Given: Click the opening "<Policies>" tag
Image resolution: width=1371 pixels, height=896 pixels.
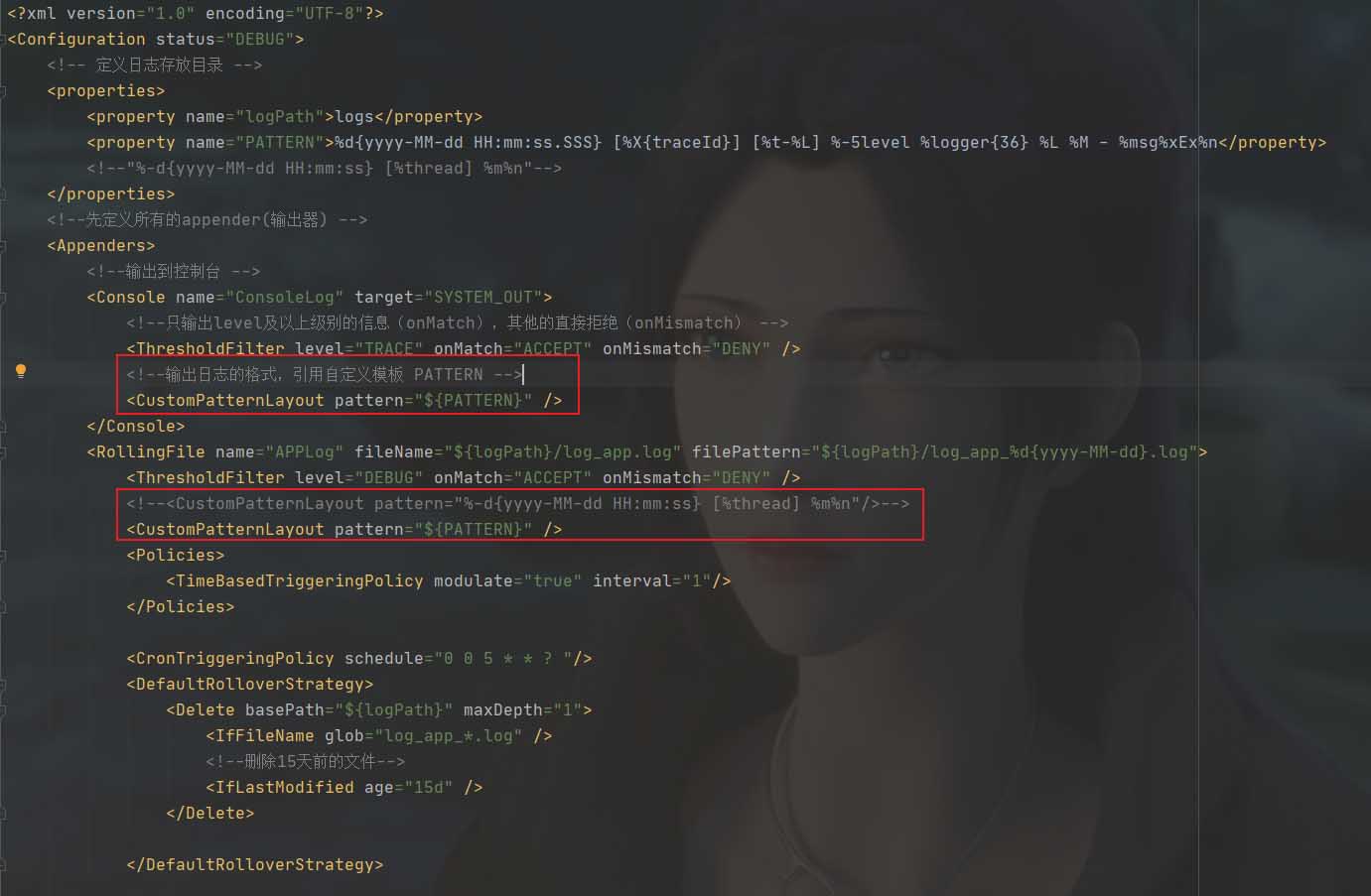Looking at the screenshot, I should (176, 555).
